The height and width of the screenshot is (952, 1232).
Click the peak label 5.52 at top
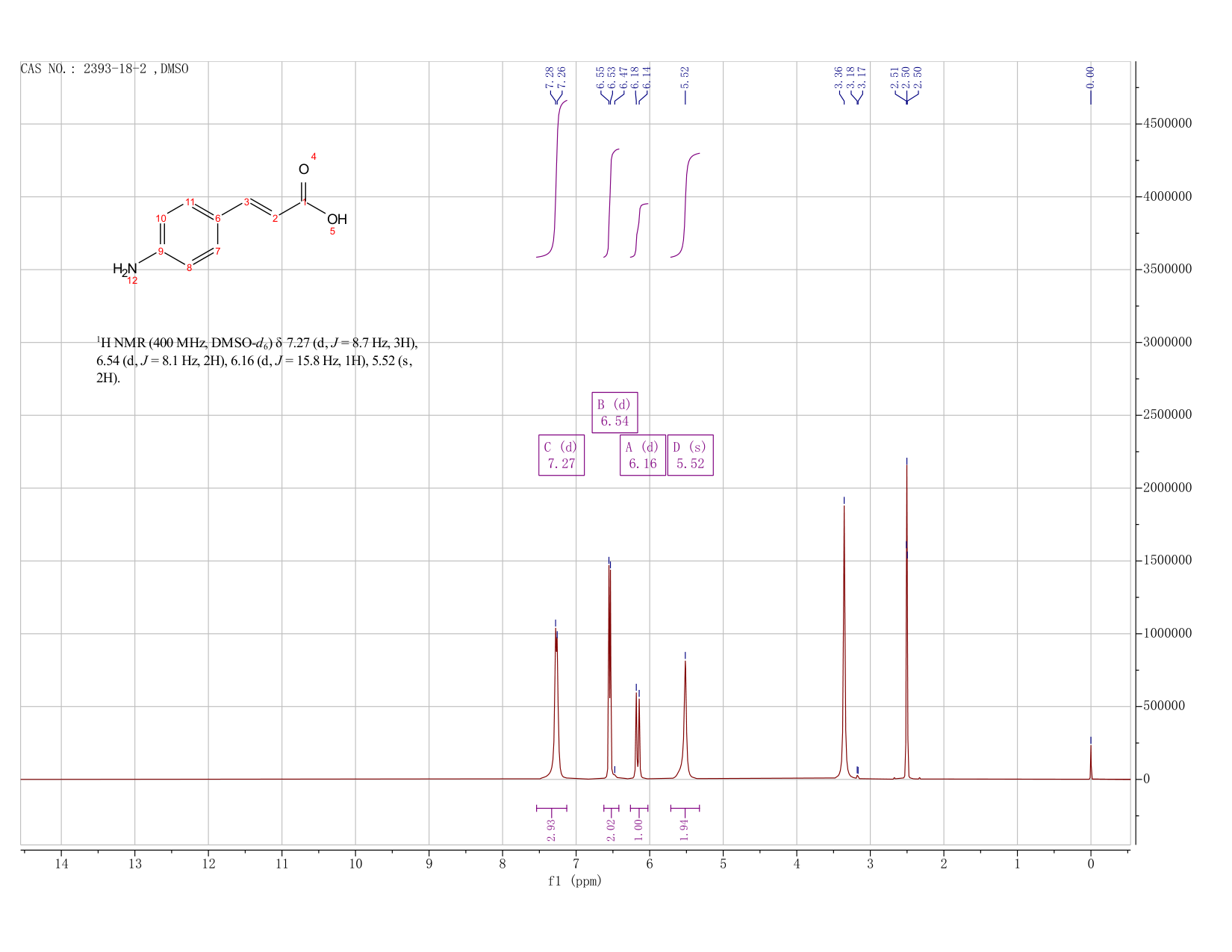685,77
